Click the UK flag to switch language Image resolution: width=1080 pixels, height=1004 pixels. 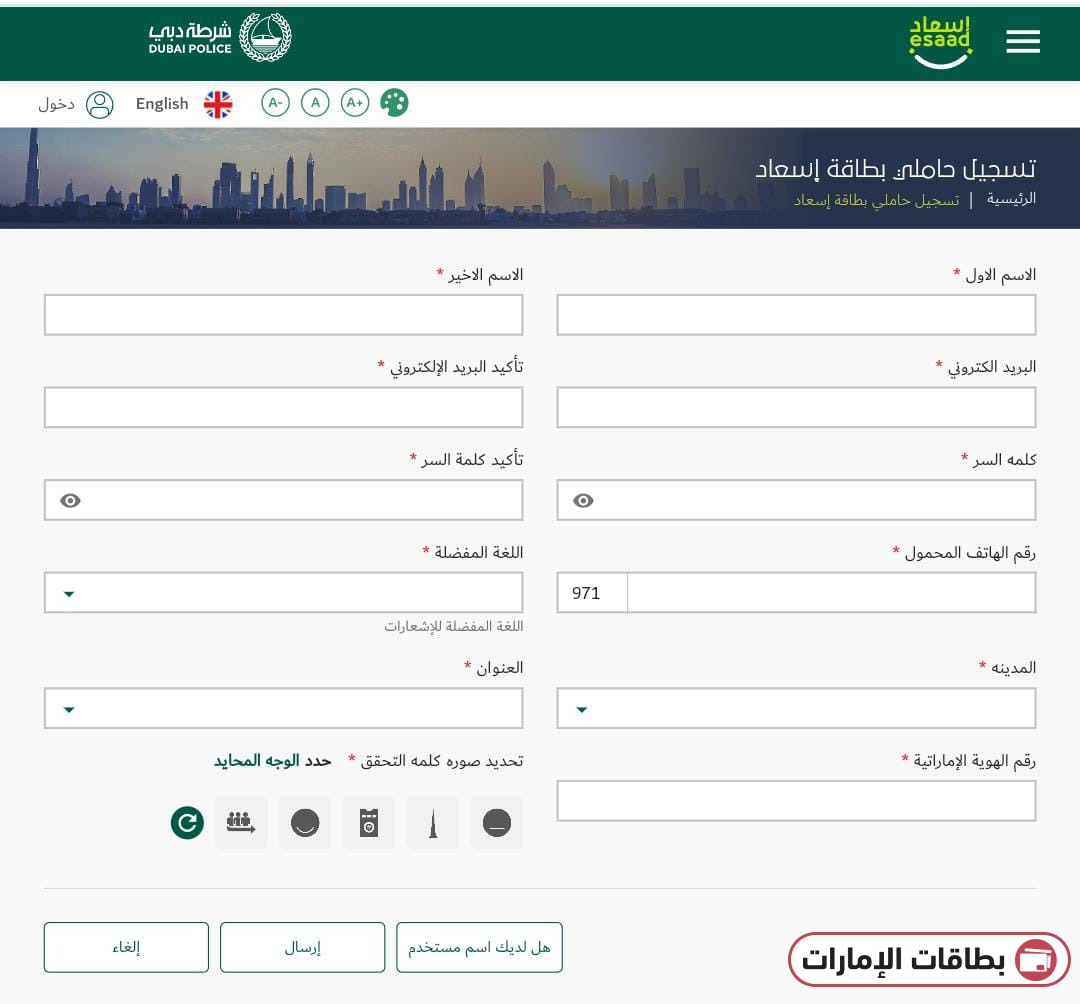[219, 103]
